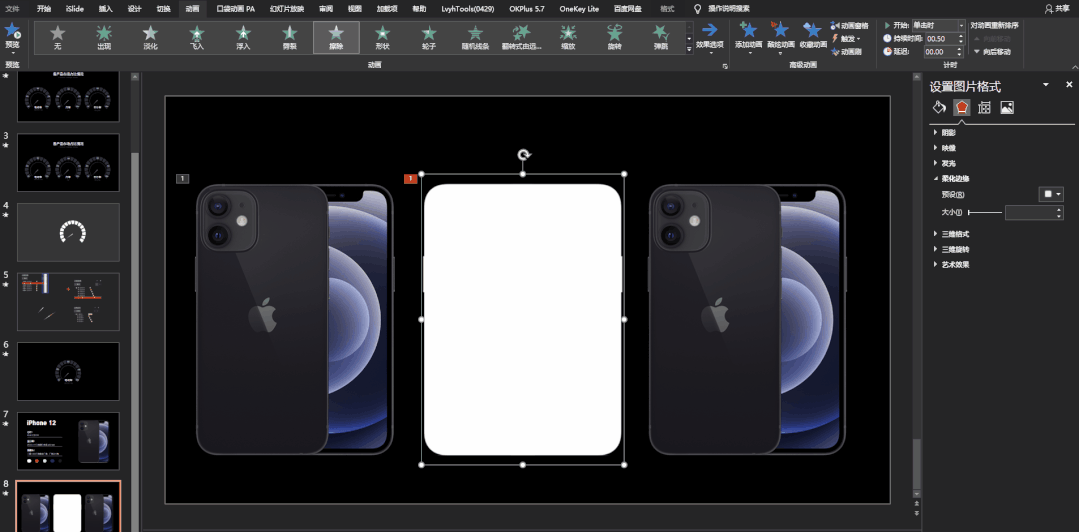This screenshot has height=532, width=1079.
Task: Adjust the 大小 soft edge size slider
Action: click(x=984, y=213)
